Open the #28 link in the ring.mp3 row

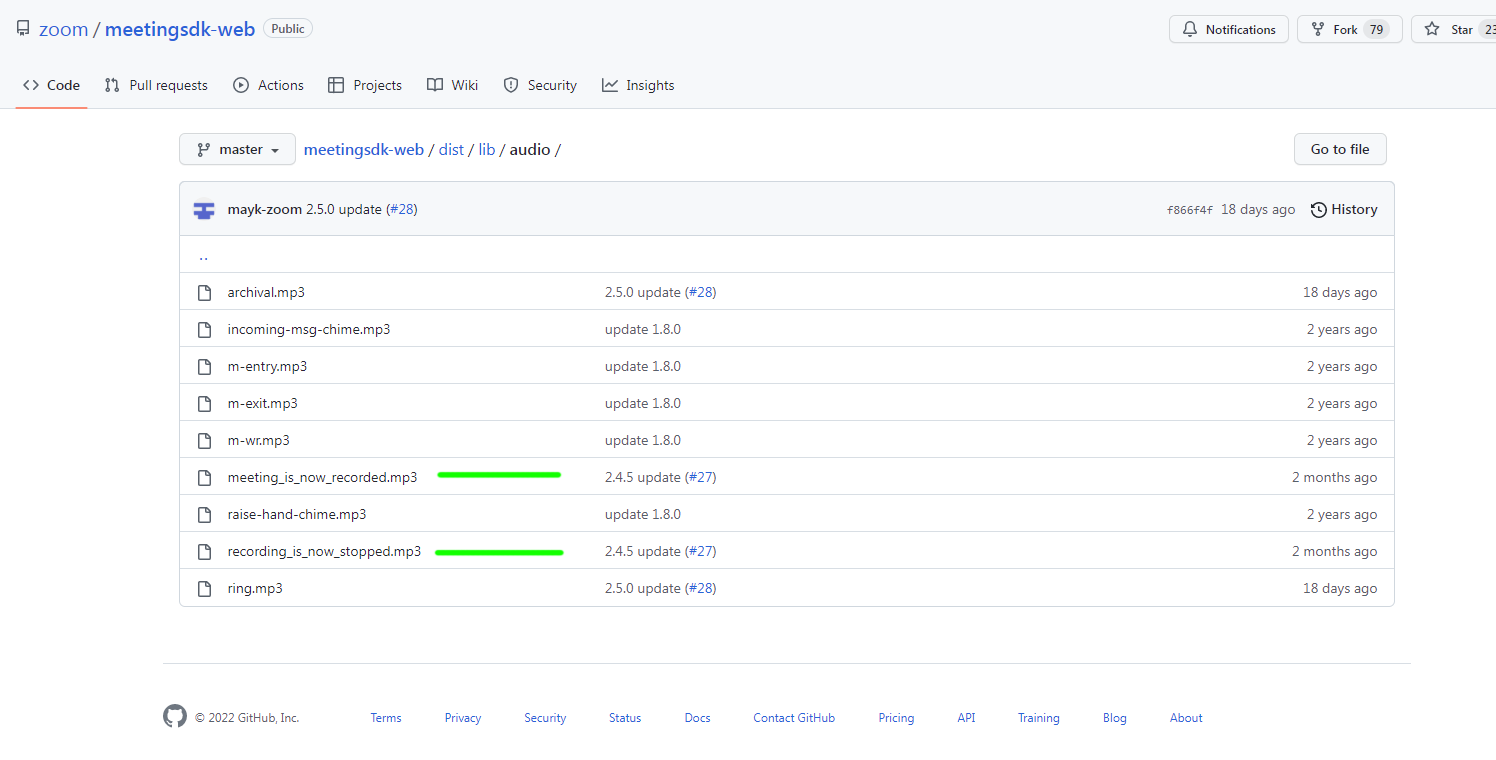coord(700,589)
